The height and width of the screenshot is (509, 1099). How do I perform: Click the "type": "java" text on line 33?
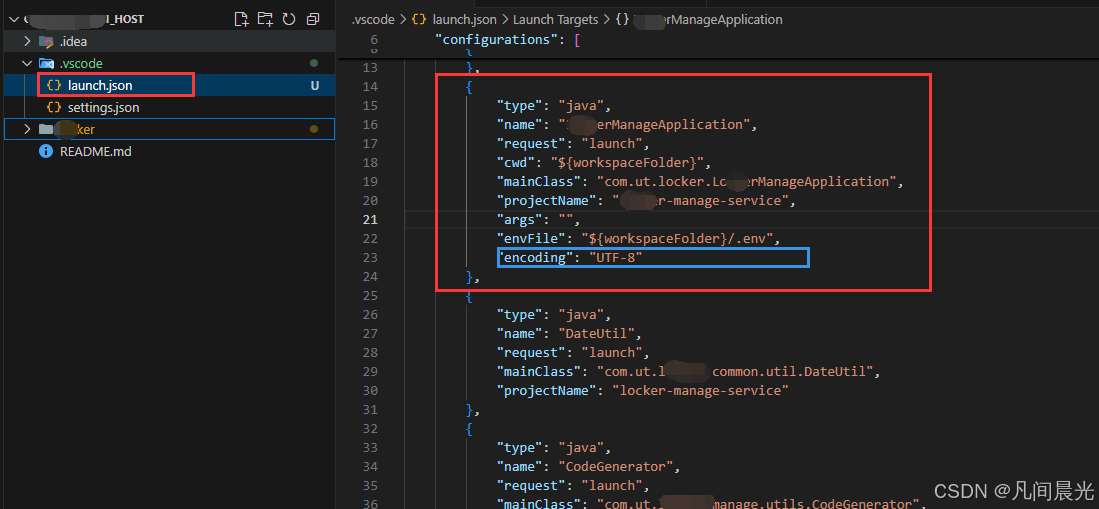click(554, 447)
